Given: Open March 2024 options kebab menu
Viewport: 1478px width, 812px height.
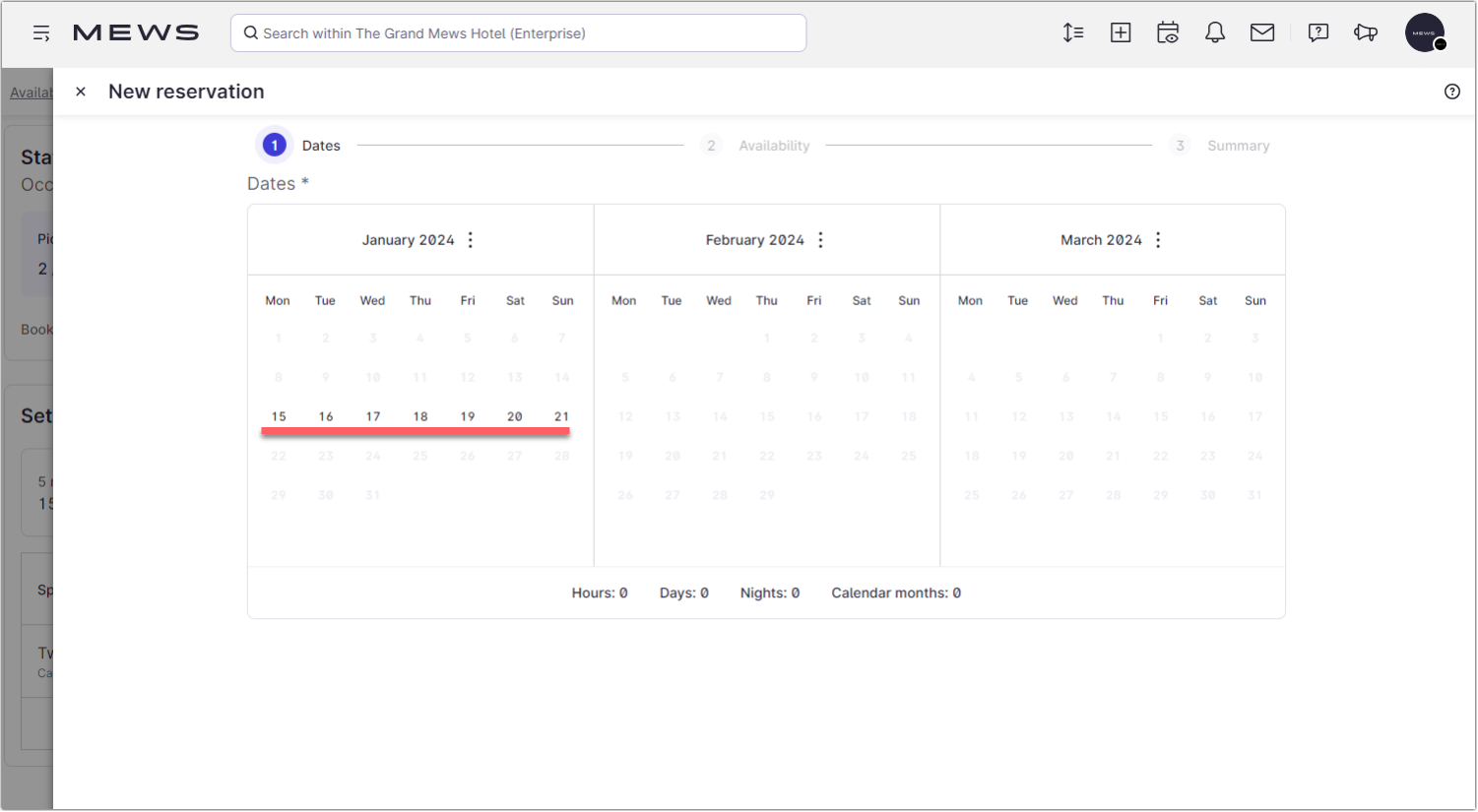Looking at the screenshot, I should tap(1158, 240).
